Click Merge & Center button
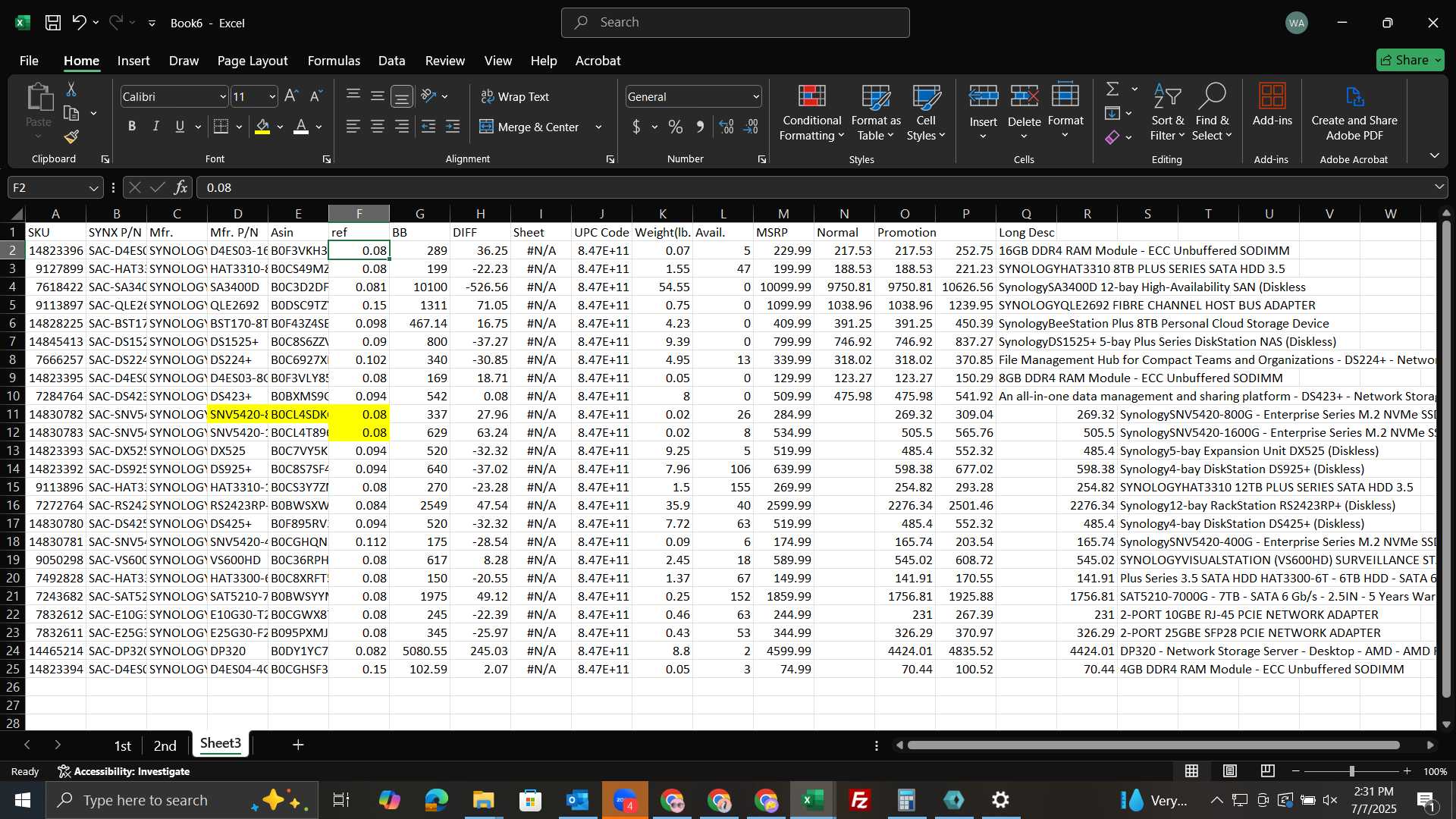Screen dimensions: 1456x819 [x=529, y=127]
